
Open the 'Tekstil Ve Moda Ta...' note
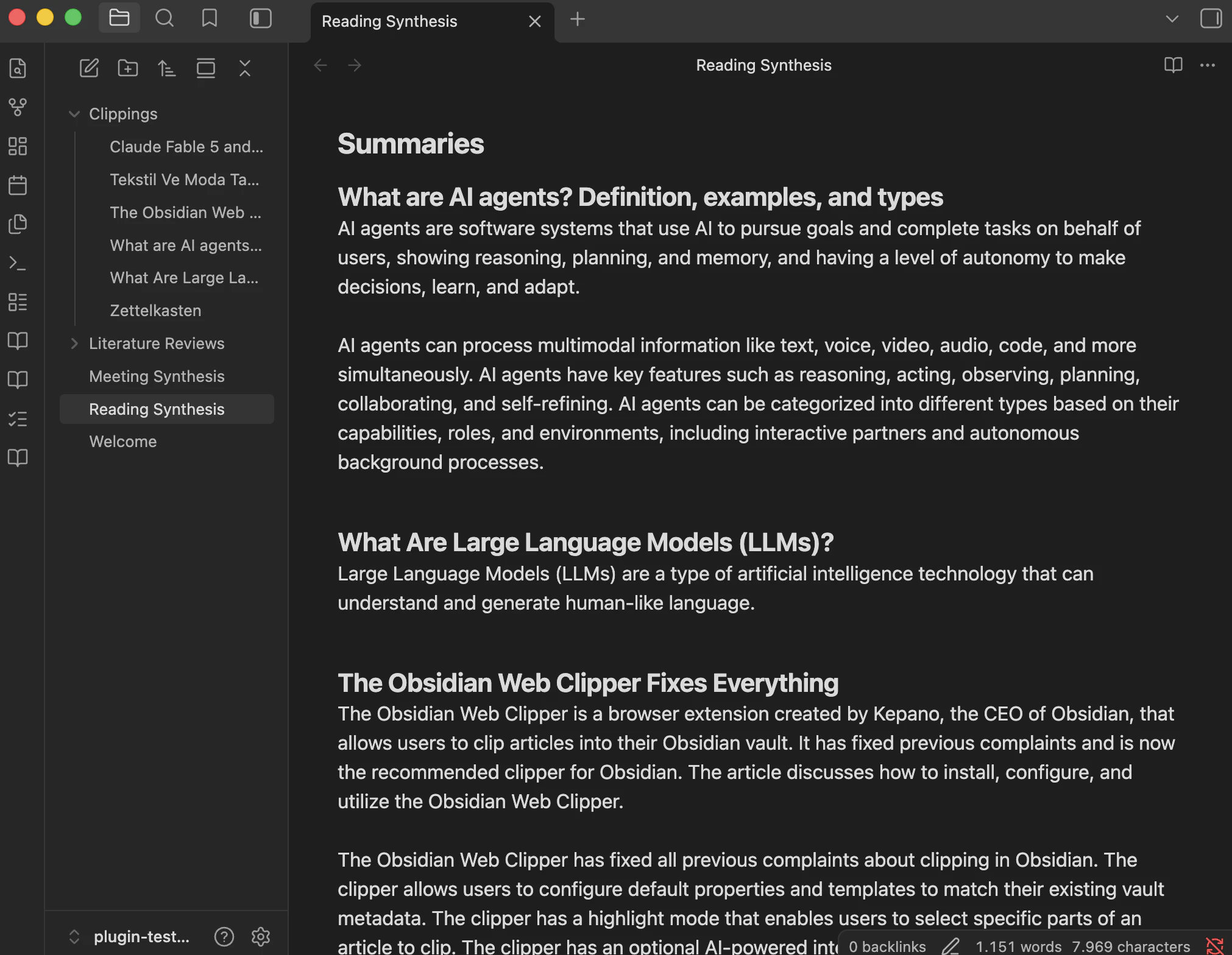click(x=184, y=180)
